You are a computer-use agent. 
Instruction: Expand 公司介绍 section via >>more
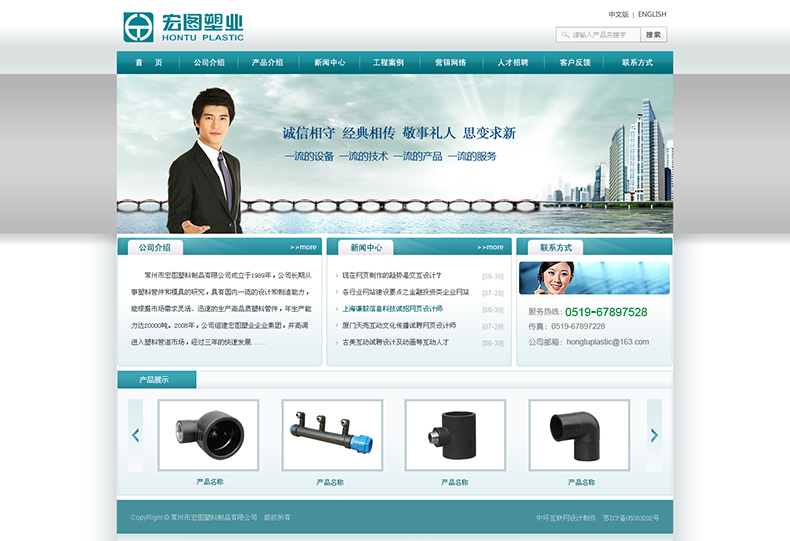[x=303, y=247]
